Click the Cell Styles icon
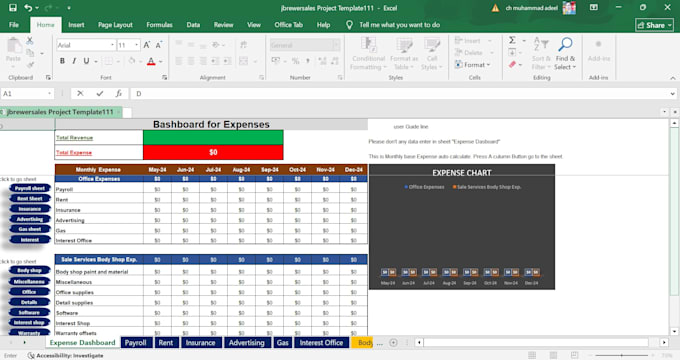The width and height of the screenshot is (680, 360). 432,45
